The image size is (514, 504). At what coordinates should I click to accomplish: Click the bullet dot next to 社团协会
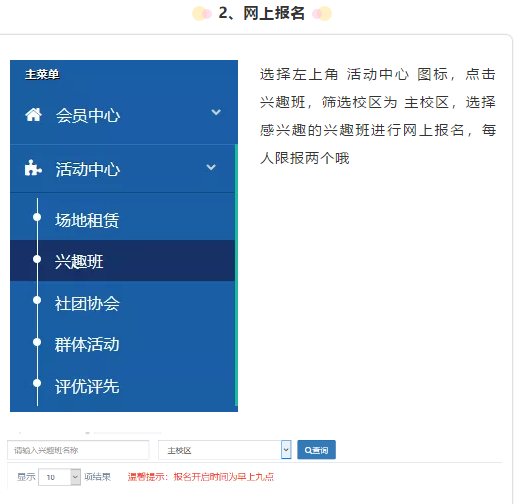[x=37, y=300]
